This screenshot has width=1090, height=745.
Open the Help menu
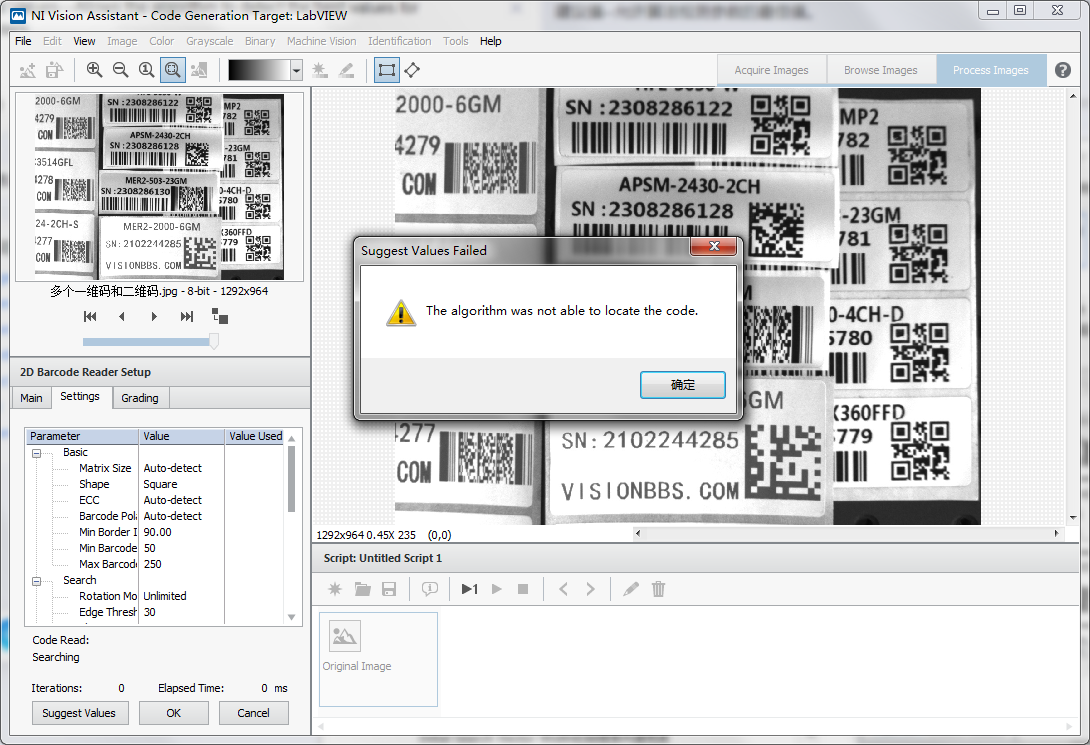coord(490,41)
